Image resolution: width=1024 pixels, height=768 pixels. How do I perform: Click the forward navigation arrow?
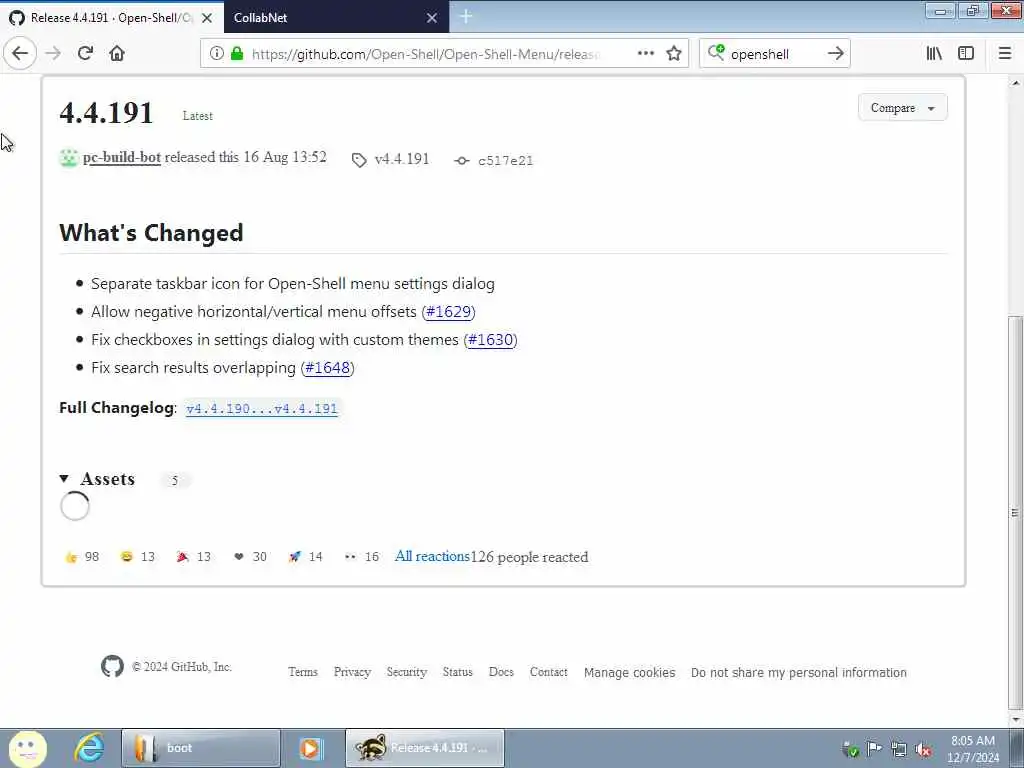[53, 54]
